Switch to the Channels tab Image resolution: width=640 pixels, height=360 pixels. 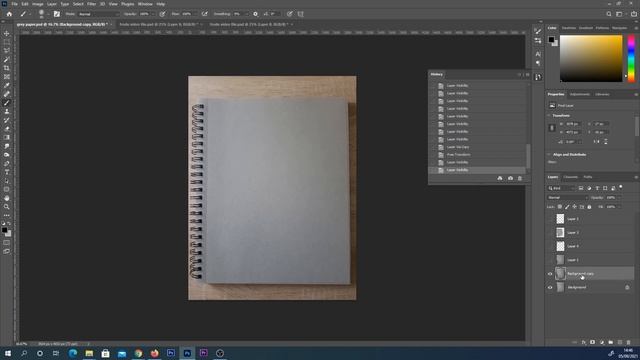point(571,177)
